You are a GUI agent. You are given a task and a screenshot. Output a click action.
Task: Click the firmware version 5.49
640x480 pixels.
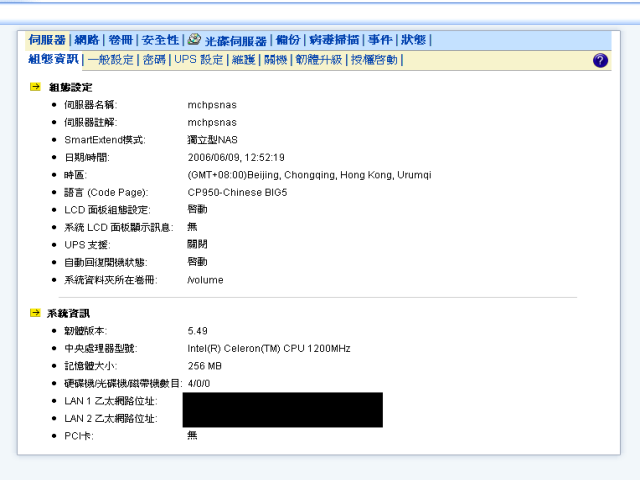click(x=198, y=331)
